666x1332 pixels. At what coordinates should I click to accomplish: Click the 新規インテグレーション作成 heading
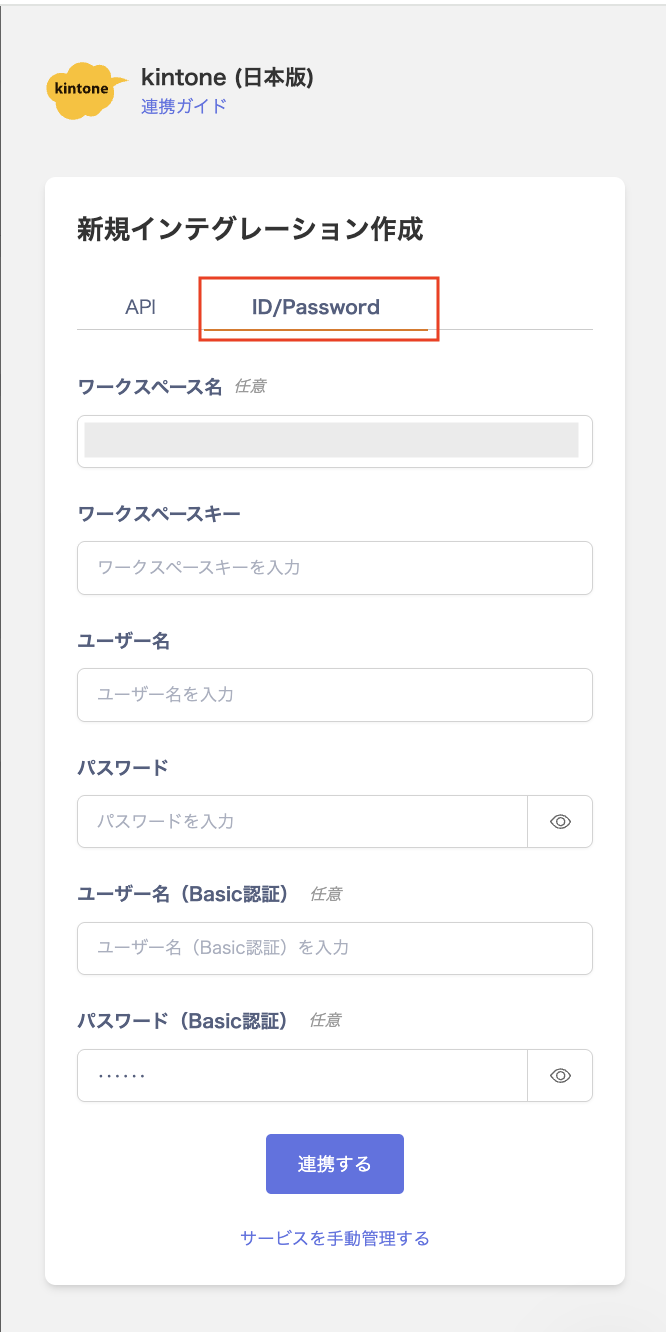[x=250, y=230]
